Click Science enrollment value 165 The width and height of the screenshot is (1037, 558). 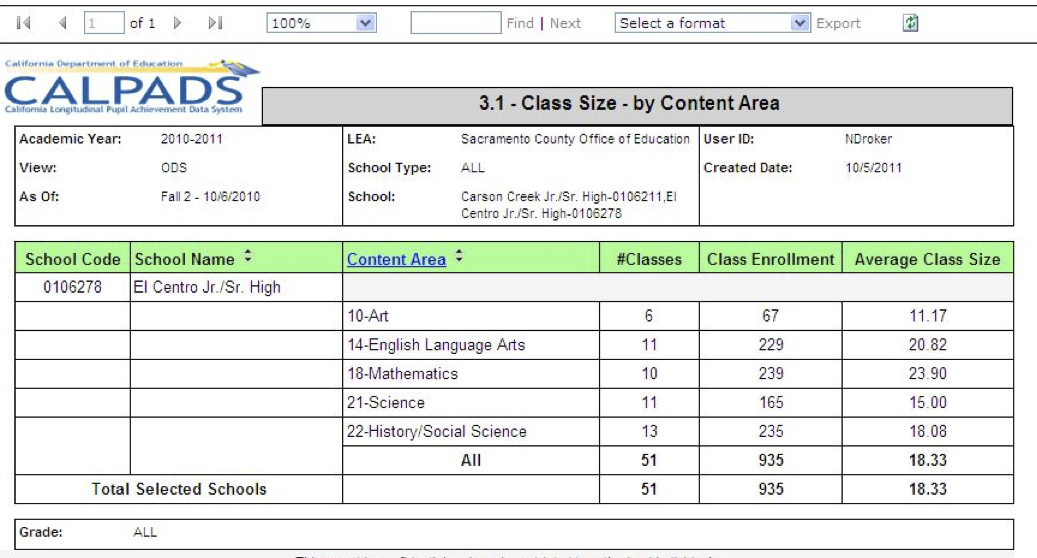point(770,403)
